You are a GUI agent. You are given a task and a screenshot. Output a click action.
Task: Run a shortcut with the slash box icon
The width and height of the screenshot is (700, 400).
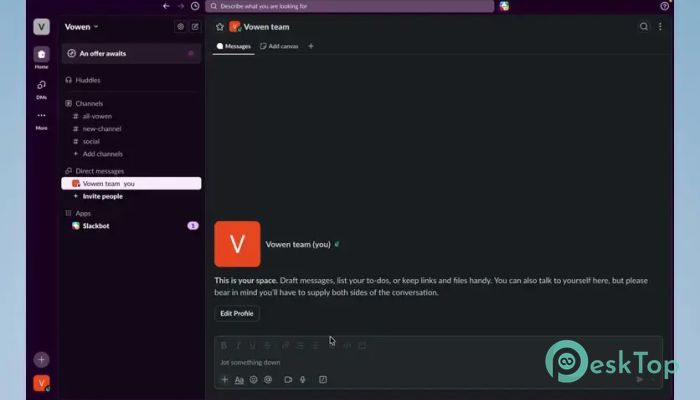tap(323, 379)
